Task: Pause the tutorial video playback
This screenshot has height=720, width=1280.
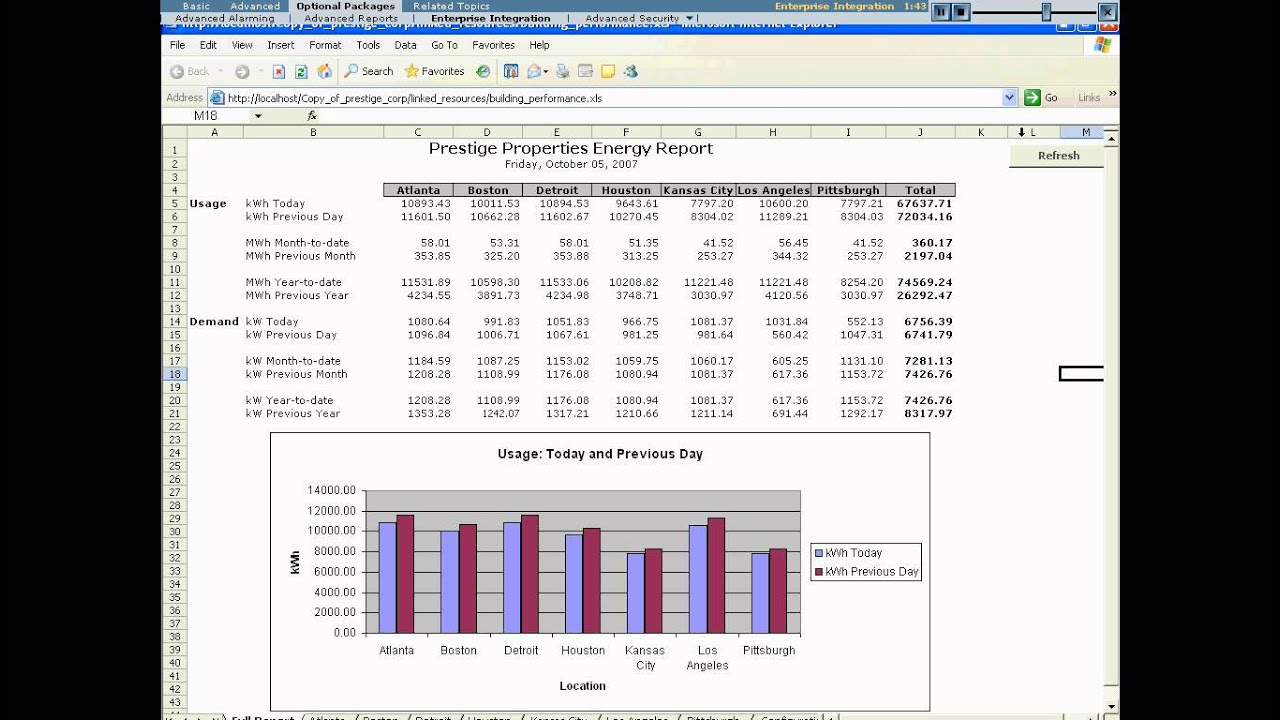Action: tap(940, 12)
